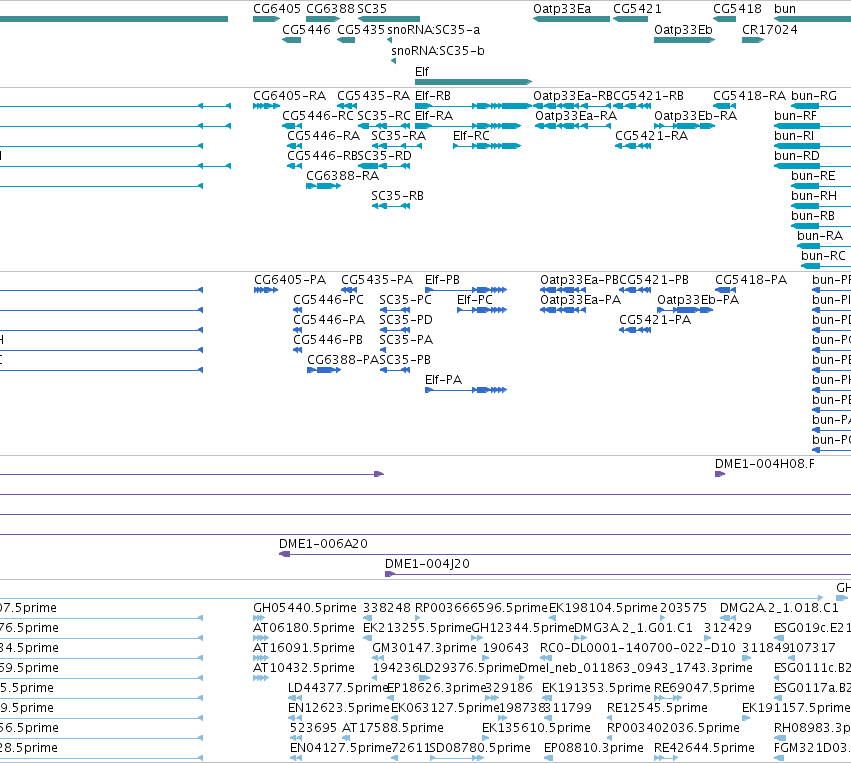Image resolution: width=851 pixels, height=763 pixels.
Task: Open the bun-RH transcript label
Action: (814, 196)
